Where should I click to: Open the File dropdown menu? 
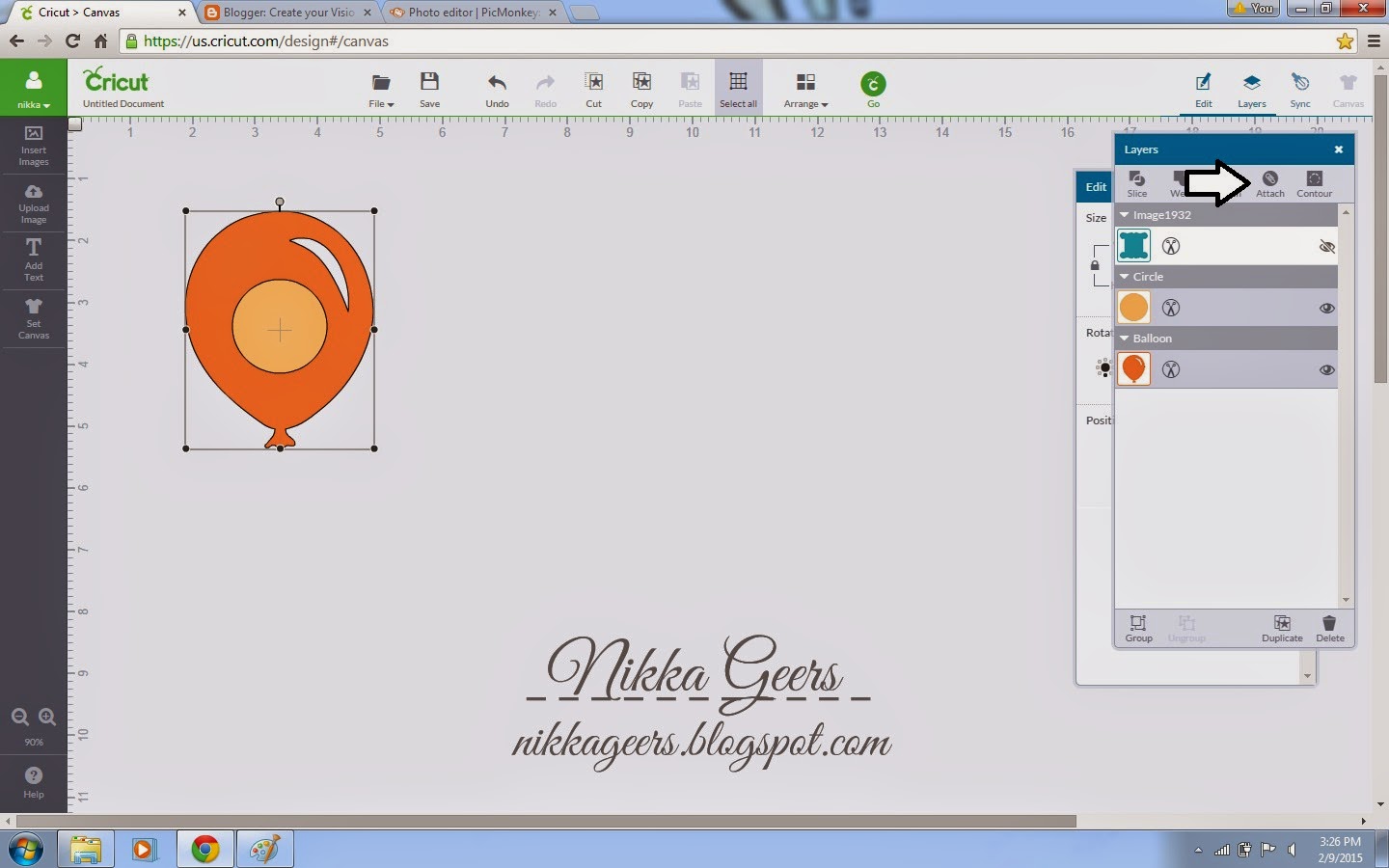[x=380, y=89]
